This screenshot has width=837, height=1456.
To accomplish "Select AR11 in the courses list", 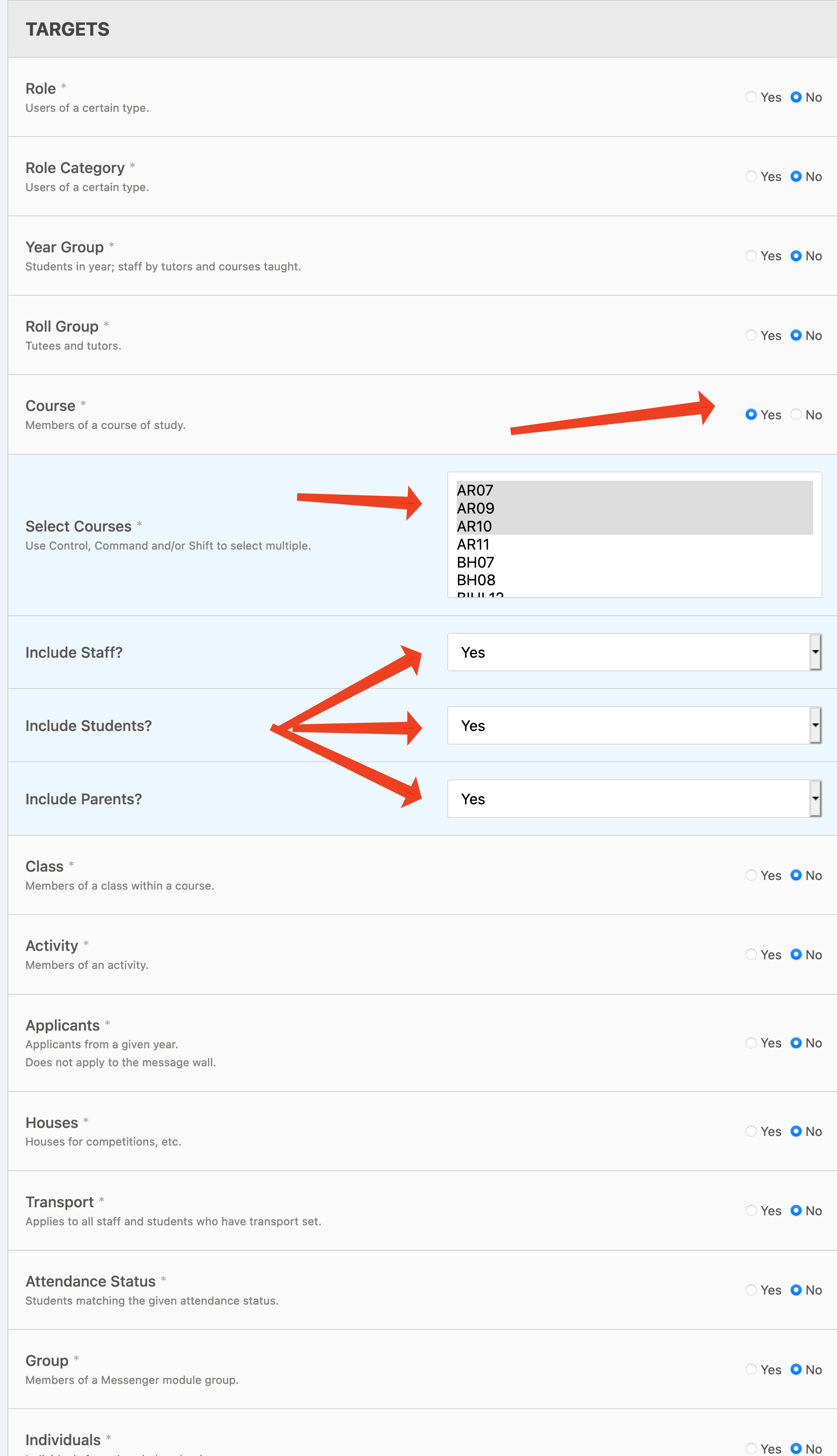I will [x=473, y=544].
